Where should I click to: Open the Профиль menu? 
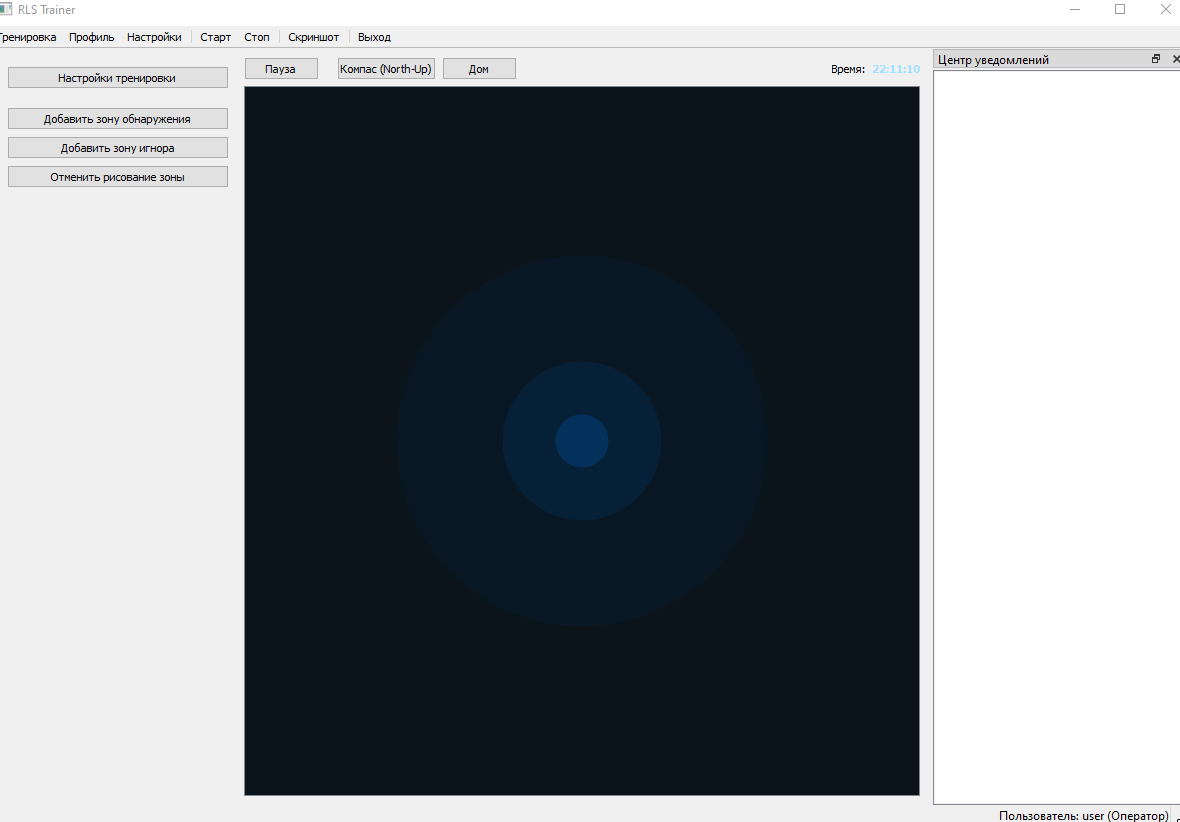tap(92, 37)
